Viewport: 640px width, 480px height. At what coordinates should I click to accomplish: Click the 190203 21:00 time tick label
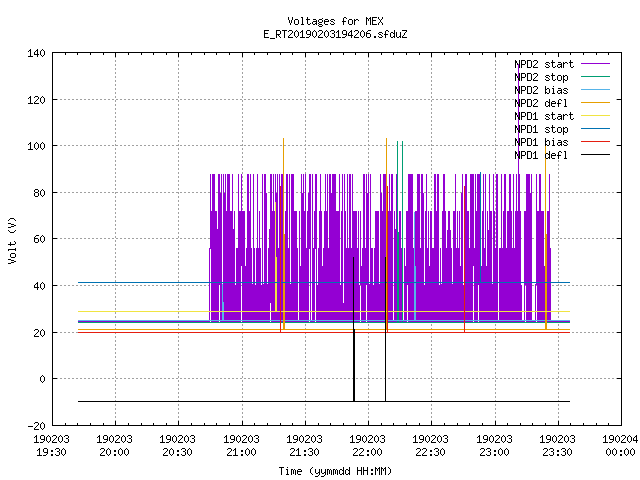pyautogui.click(x=241, y=446)
